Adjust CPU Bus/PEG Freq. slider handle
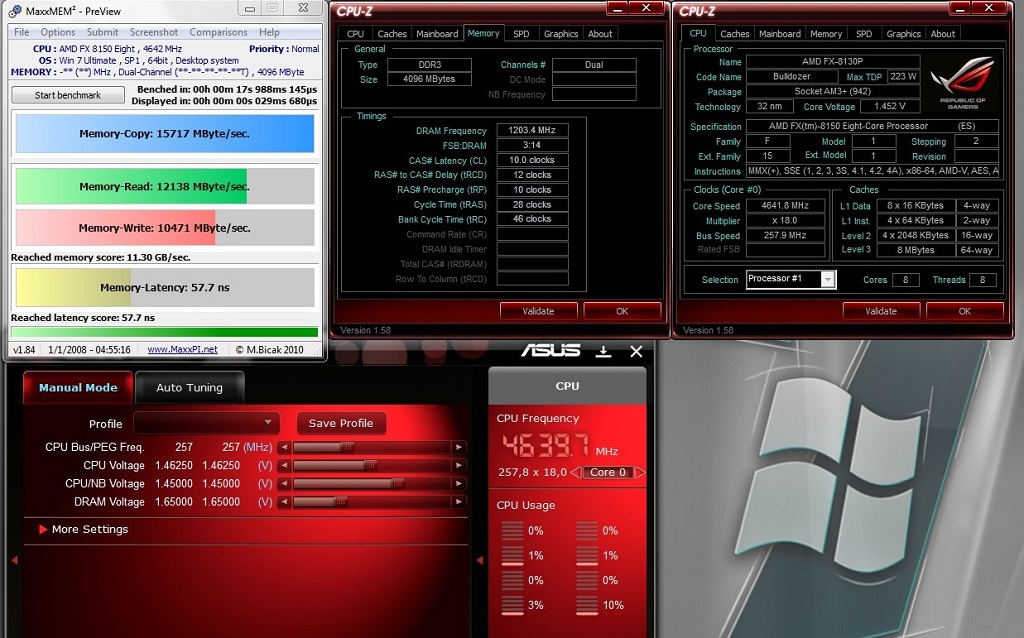1024x638 pixels. [347, 447]
